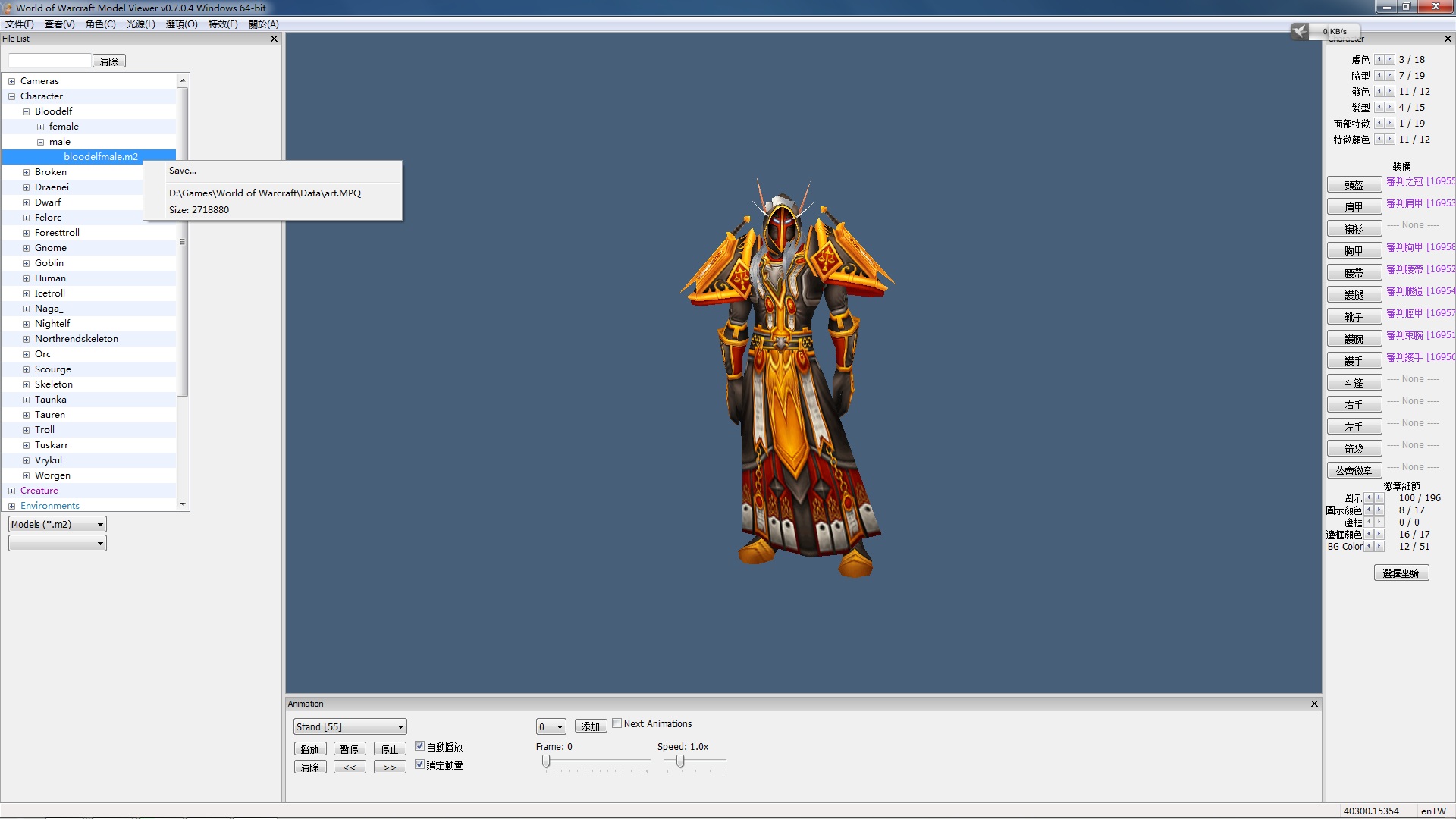Close the File List panel
1456x819 pixels.
(x=274, y=39)
